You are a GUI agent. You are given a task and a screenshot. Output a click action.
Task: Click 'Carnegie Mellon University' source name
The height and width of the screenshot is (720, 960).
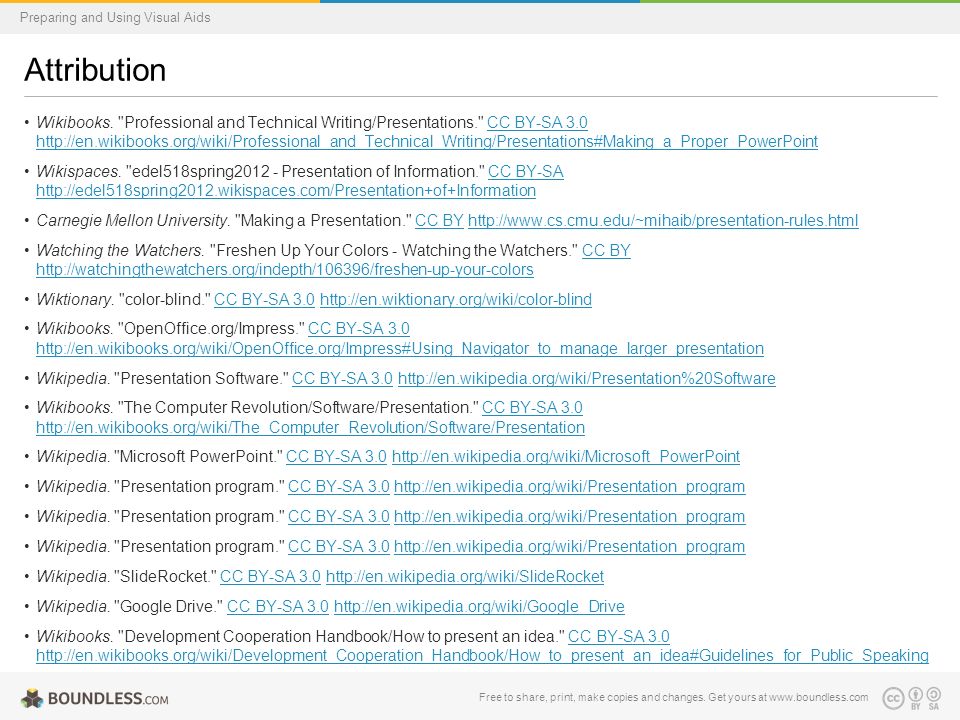point(132,220)
